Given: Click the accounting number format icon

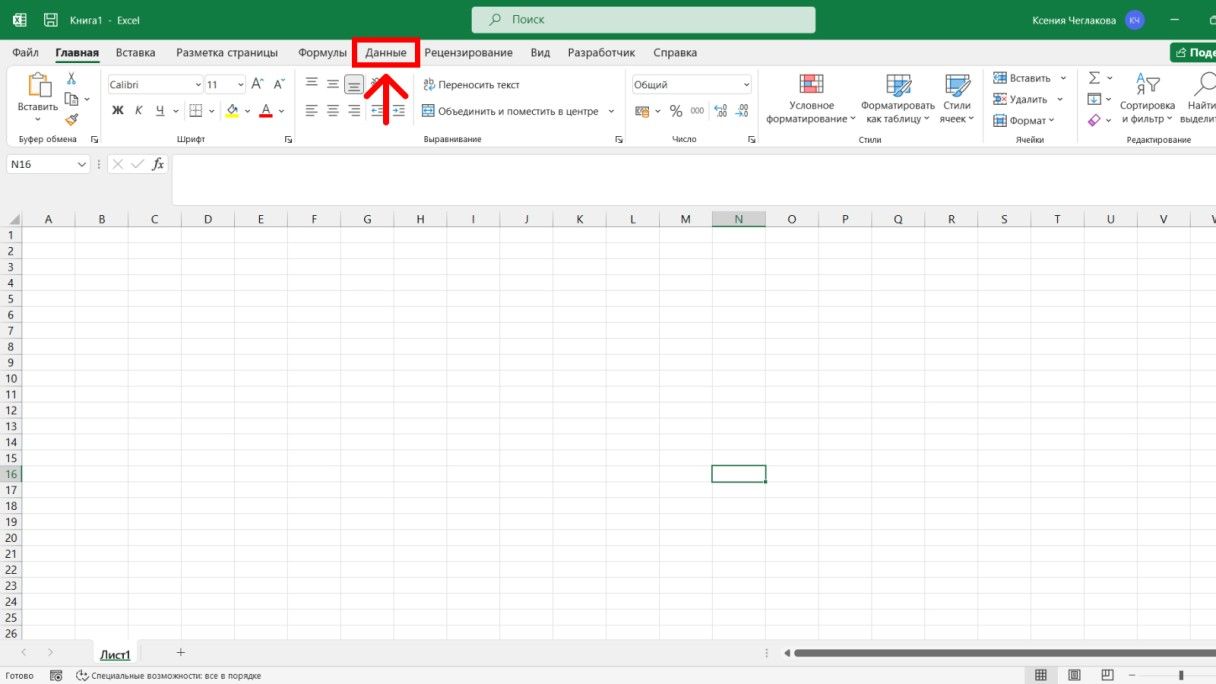Looking at the screenshot, I should 642,111.
